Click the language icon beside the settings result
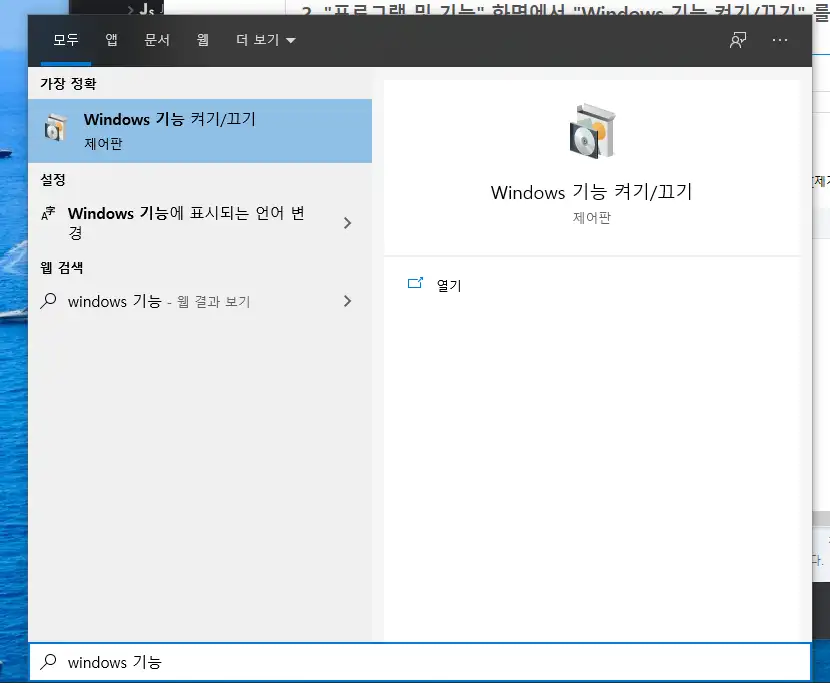The width and height of the screenshot is (830, 683). [48, 213]
